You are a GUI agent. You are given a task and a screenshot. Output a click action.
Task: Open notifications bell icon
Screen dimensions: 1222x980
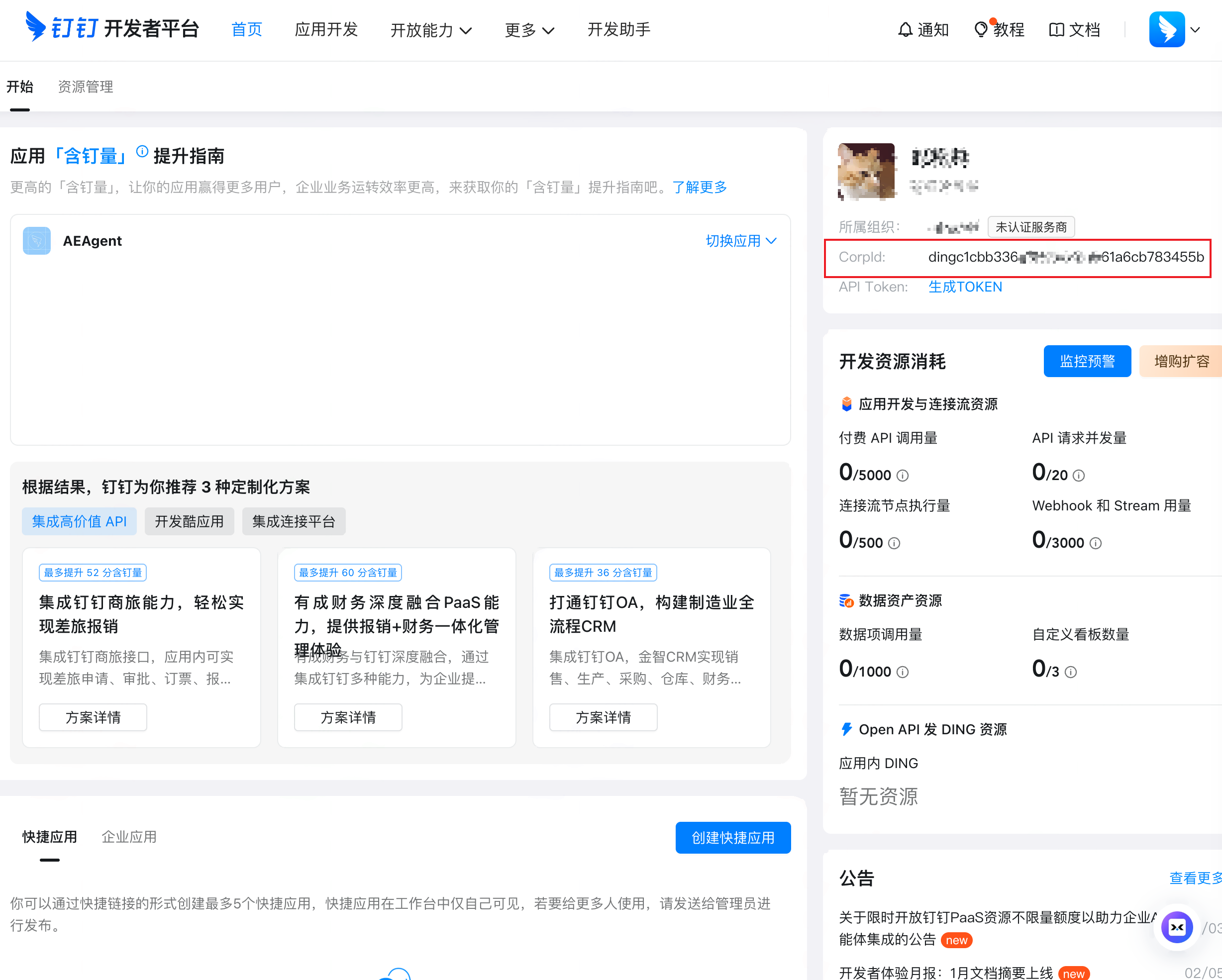point(905,29)
